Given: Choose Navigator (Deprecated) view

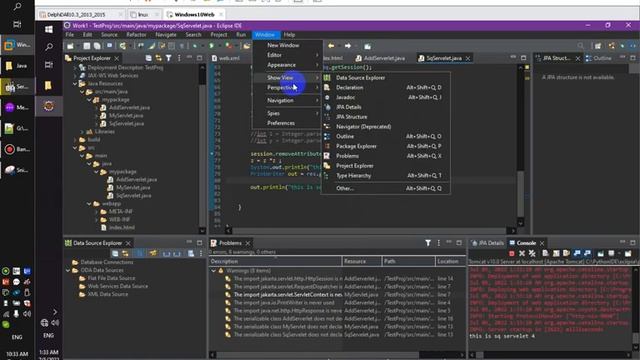Looking at the screenshot, I should tap(385, 127).
